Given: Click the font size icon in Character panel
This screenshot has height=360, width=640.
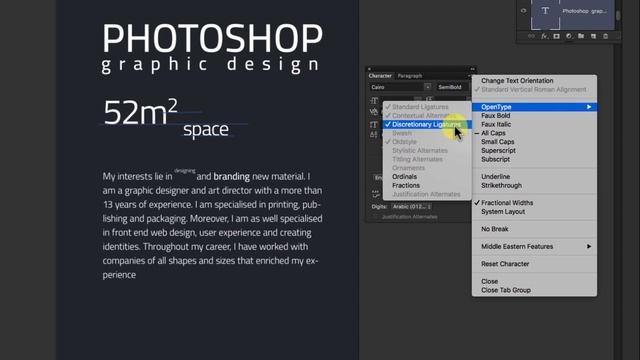Looking at the screenshot, I should (374, 100).
